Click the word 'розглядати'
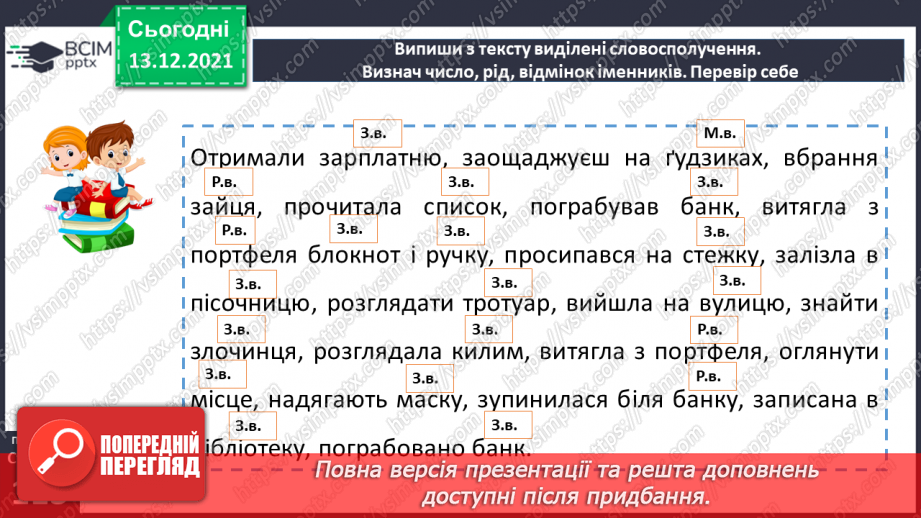This screenshot has width=921, height=518. click(390, 304)
